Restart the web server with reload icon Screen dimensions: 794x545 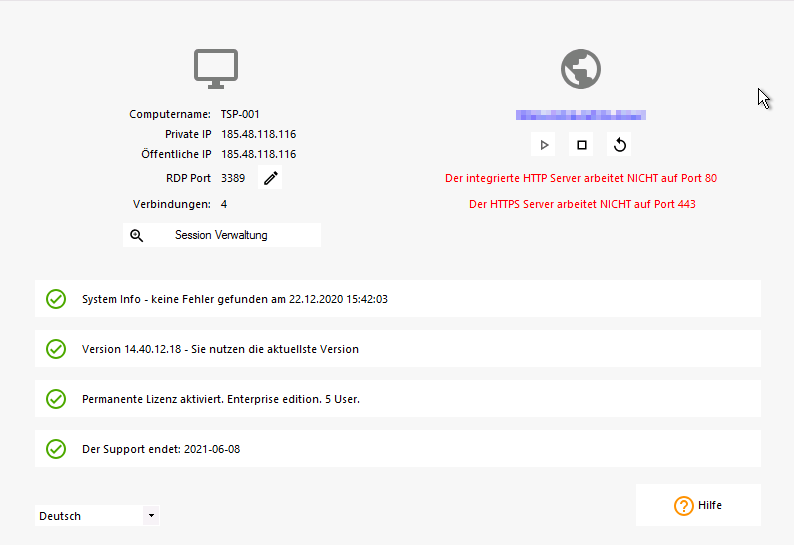pos(619,145)
